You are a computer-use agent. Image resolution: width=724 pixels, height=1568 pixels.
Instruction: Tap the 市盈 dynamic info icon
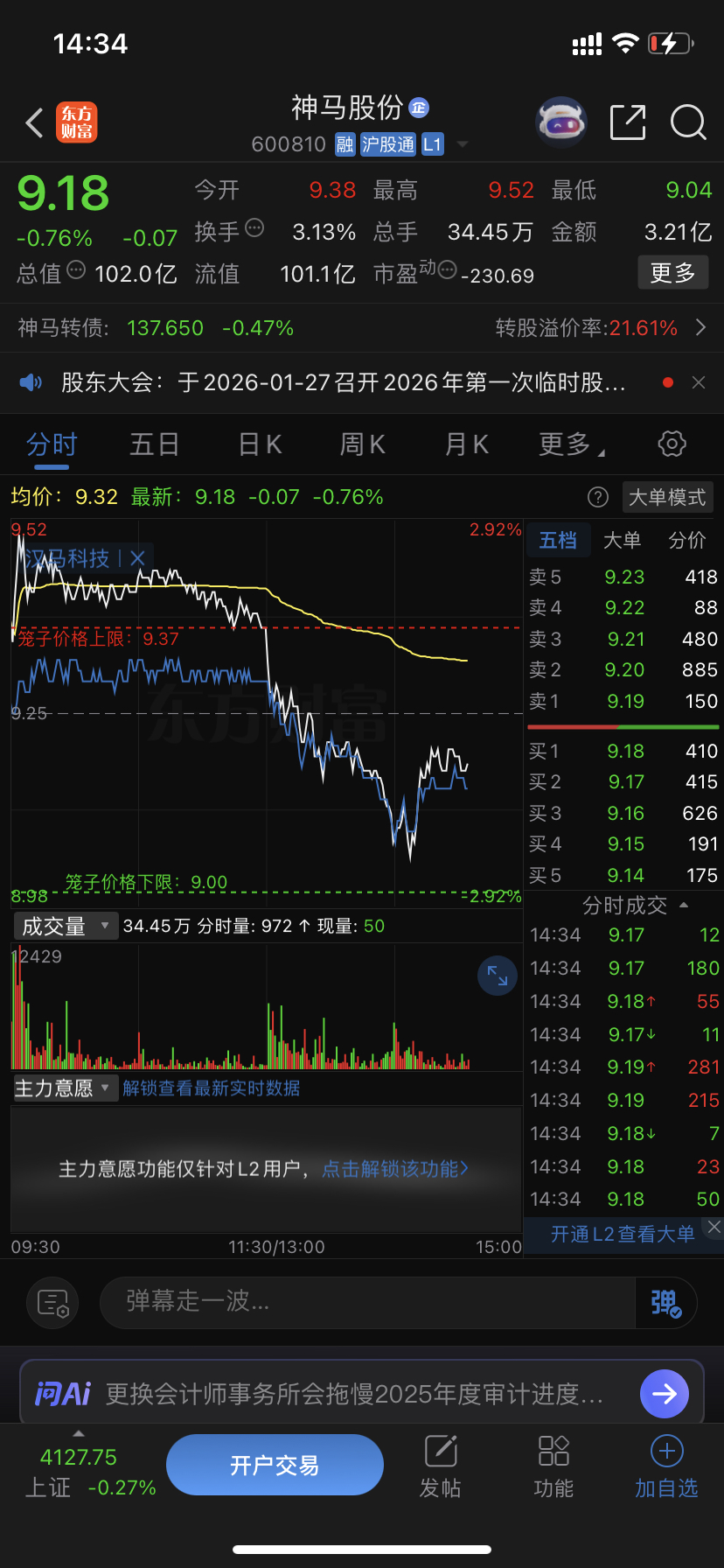[x=447, y=269]
